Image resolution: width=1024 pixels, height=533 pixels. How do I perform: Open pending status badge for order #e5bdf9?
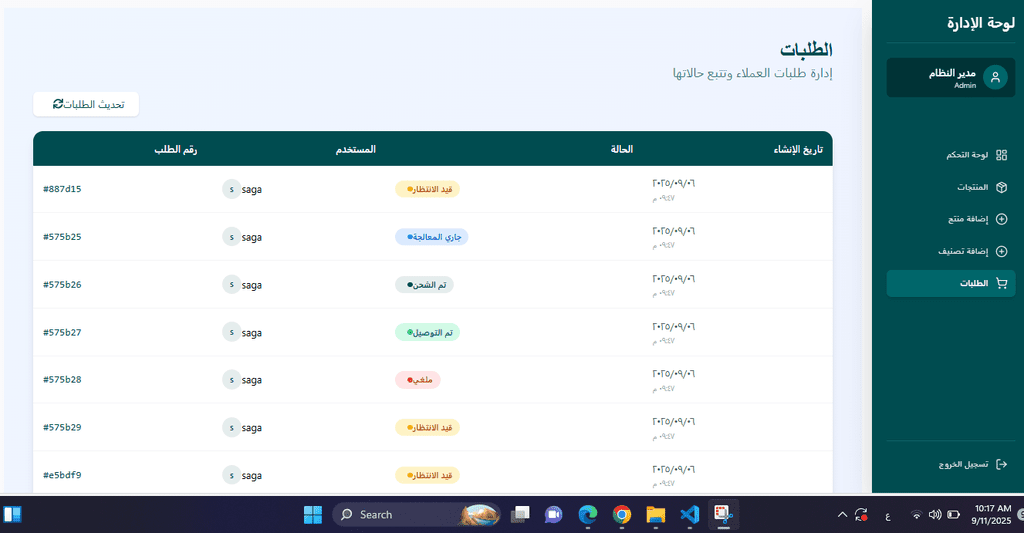coord(427,475)
